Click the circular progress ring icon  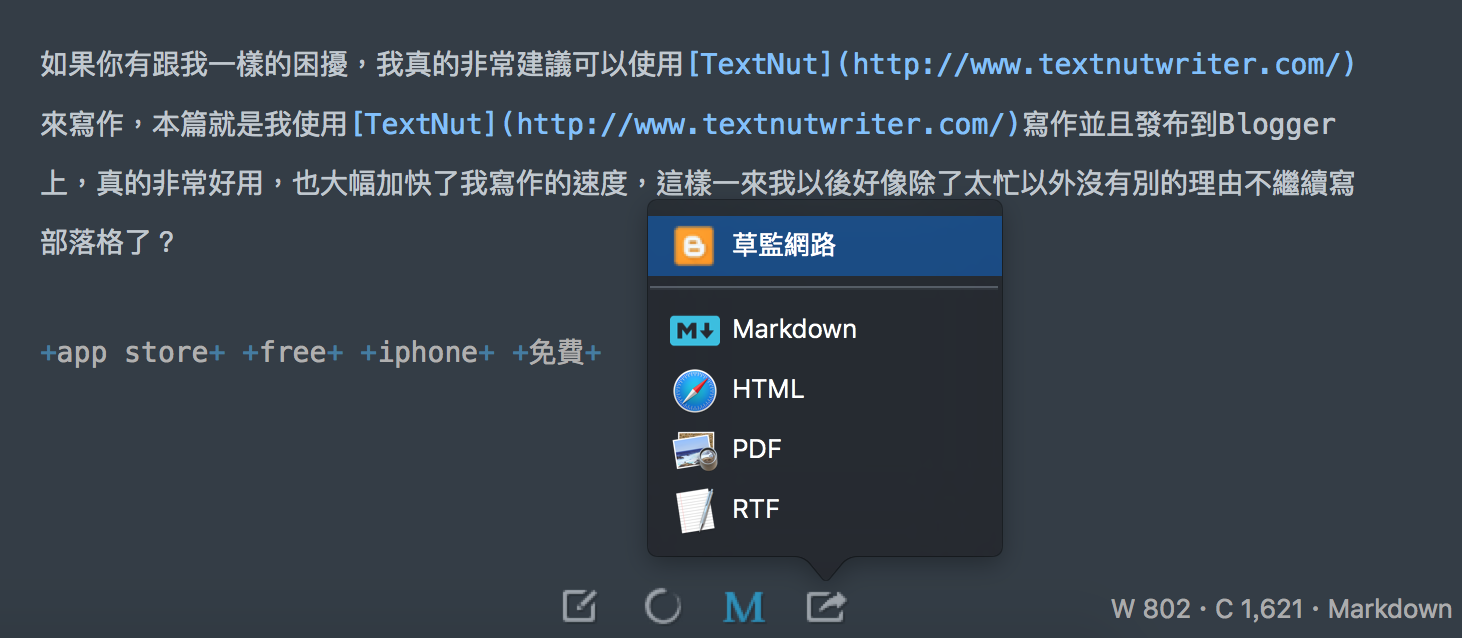tap(662, 605)
